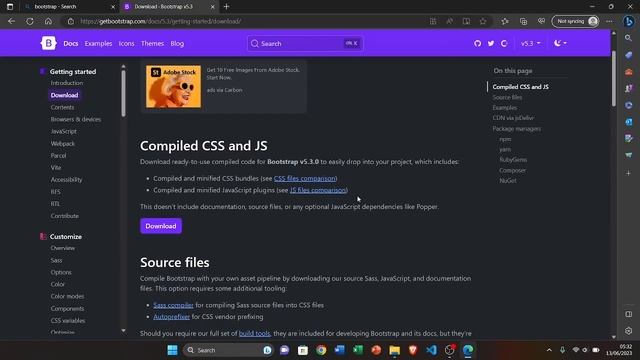Click the page vertical scrollbar
The image size is (640, 360).
[613, 78]
